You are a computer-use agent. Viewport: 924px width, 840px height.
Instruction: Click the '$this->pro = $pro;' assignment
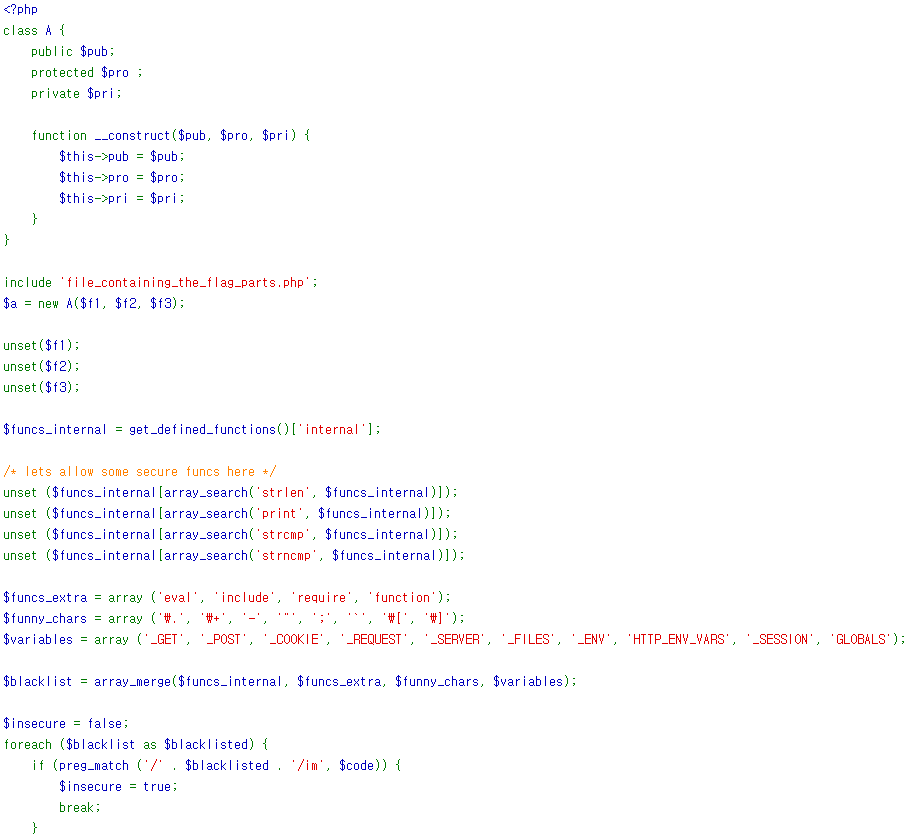(x=121, y=177)
